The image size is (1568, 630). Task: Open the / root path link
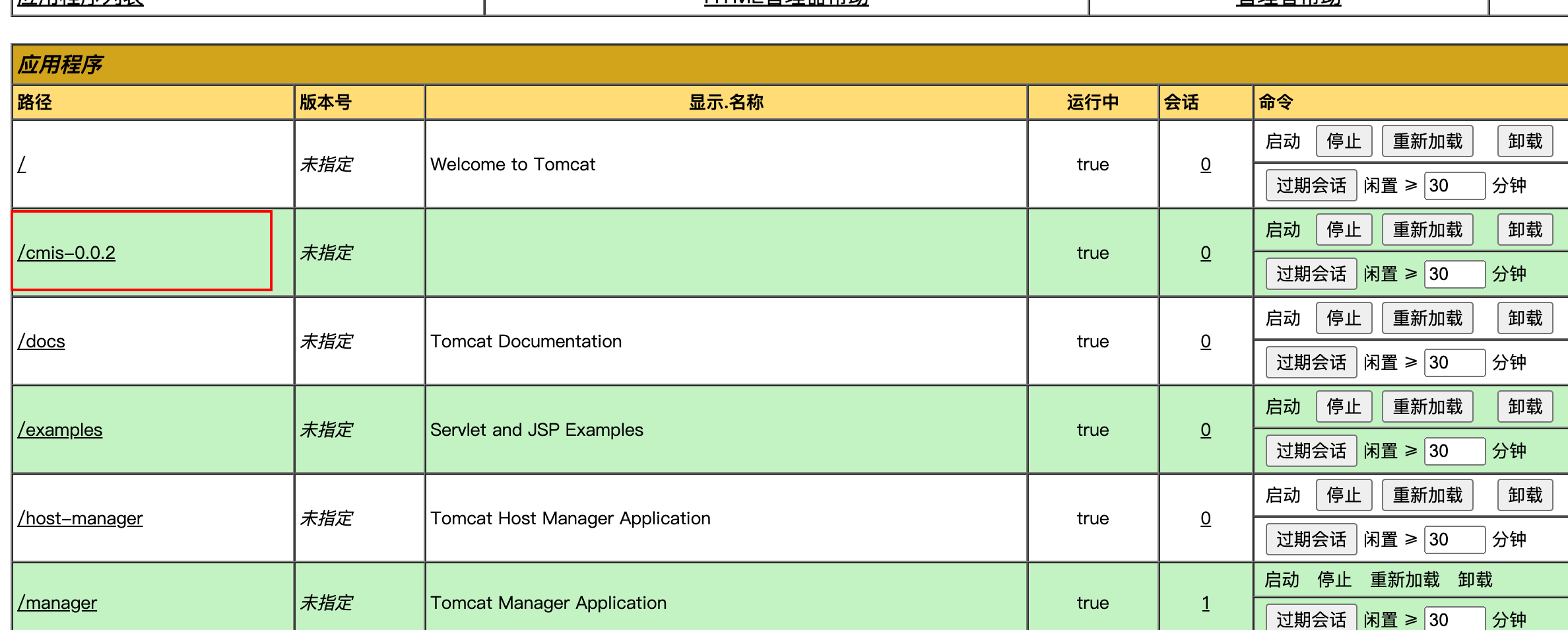coord(22,164)
